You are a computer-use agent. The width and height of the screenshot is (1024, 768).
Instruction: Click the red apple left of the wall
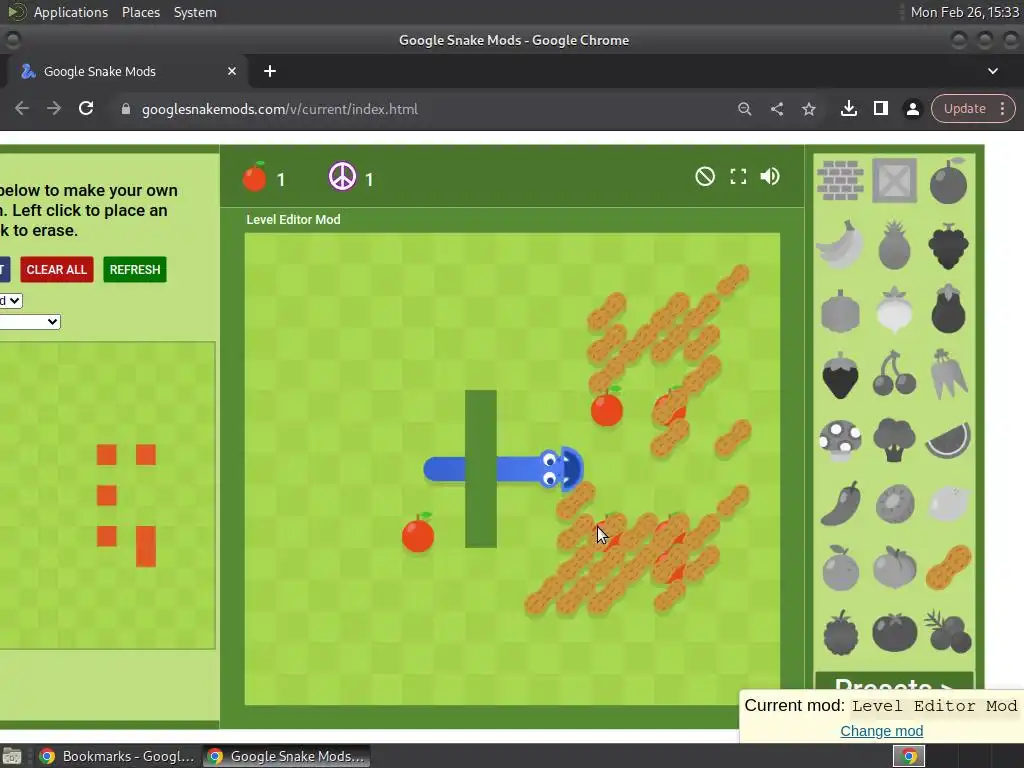(x=418, y=533)
